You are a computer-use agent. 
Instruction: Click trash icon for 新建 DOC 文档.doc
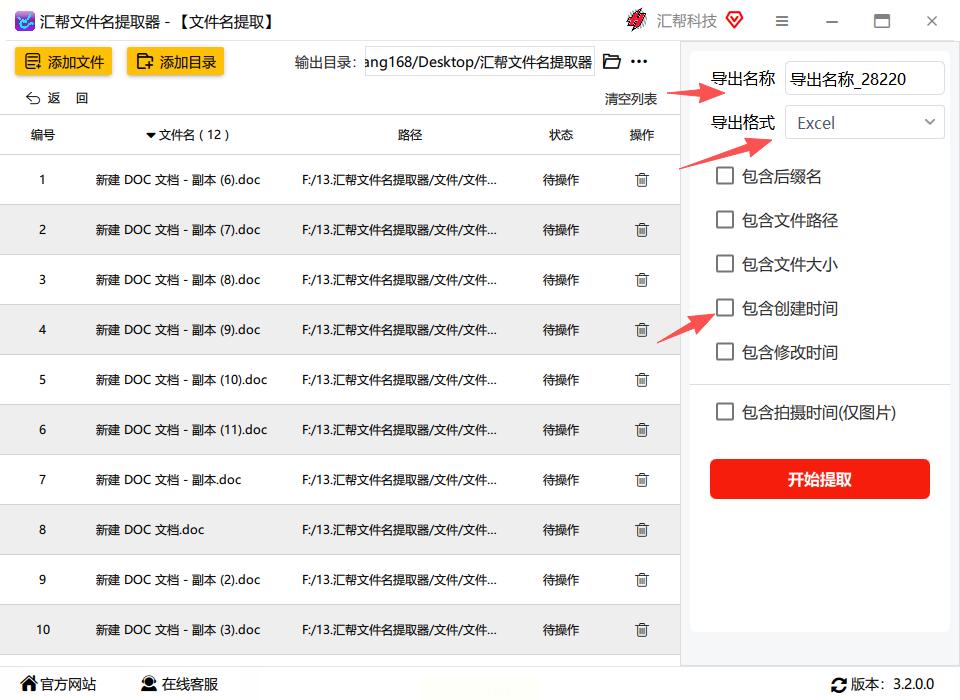[642, 530]
